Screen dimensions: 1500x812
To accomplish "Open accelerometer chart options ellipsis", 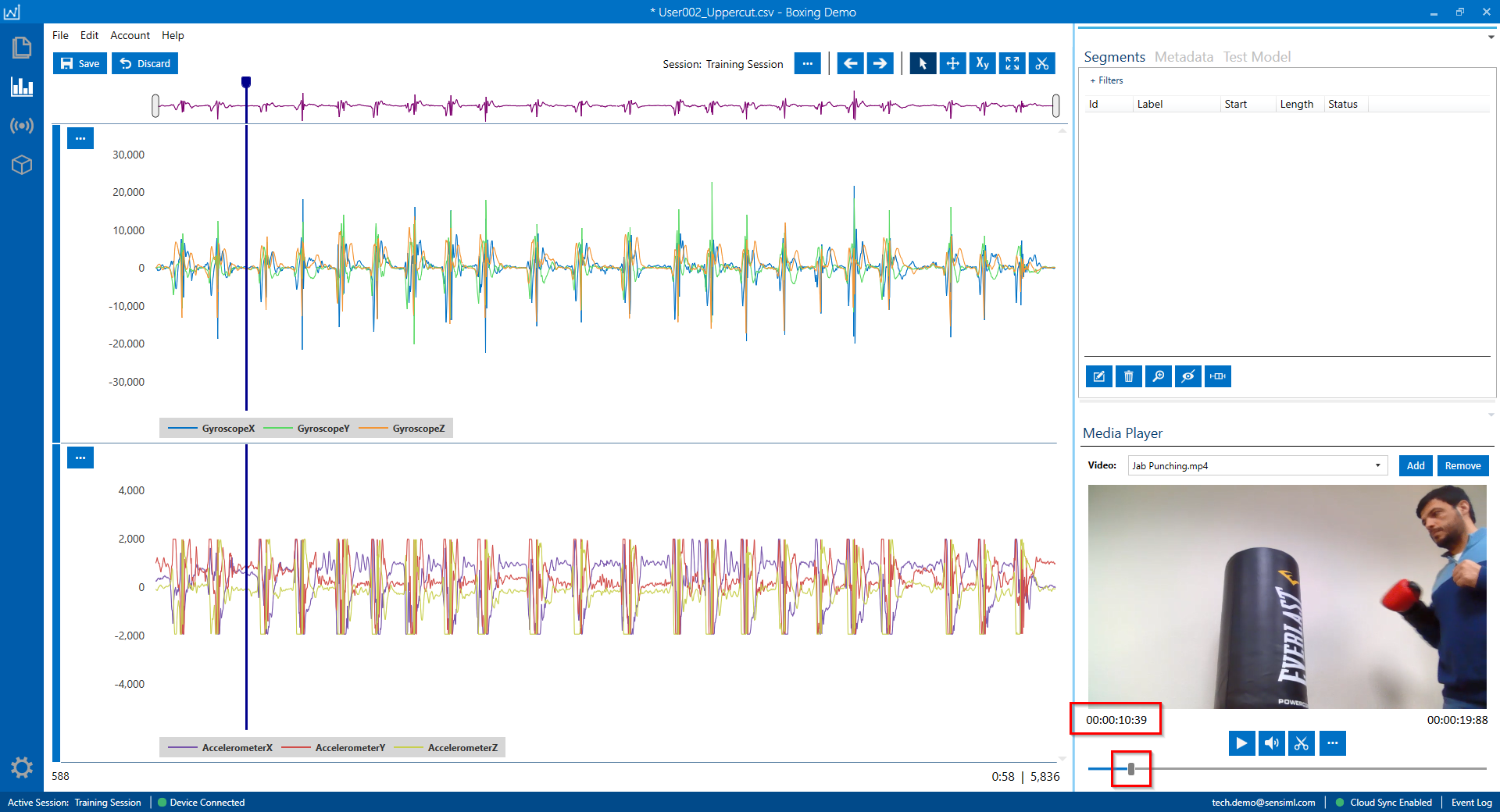I will (80, 458).
